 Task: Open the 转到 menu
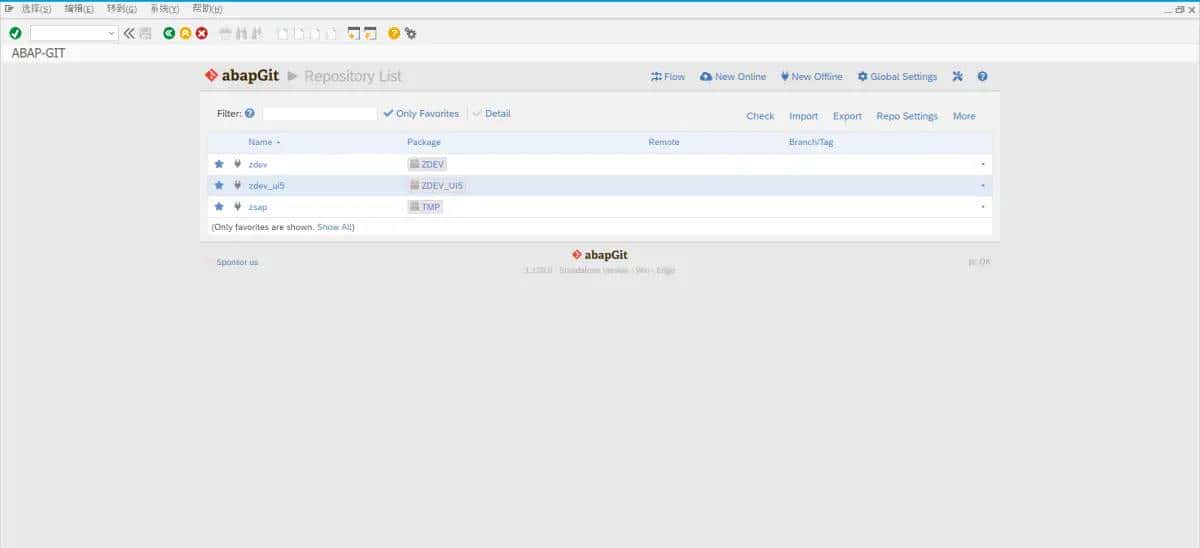[122, 9]
